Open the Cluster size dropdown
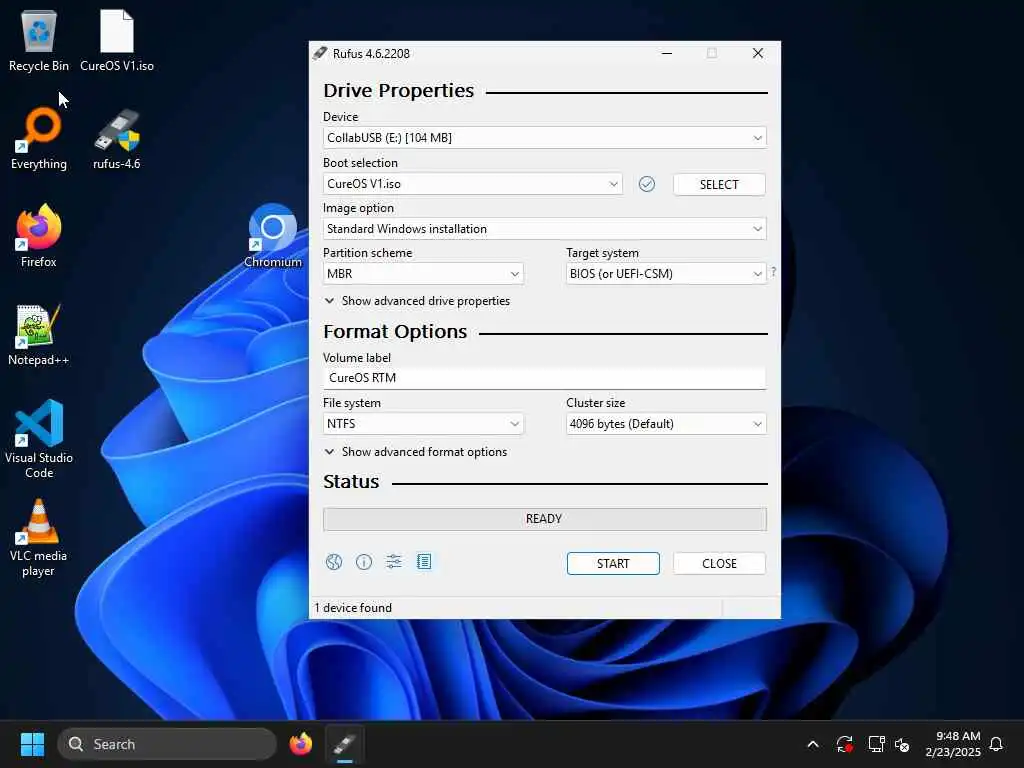1024x768 pixels. point(665,424)
